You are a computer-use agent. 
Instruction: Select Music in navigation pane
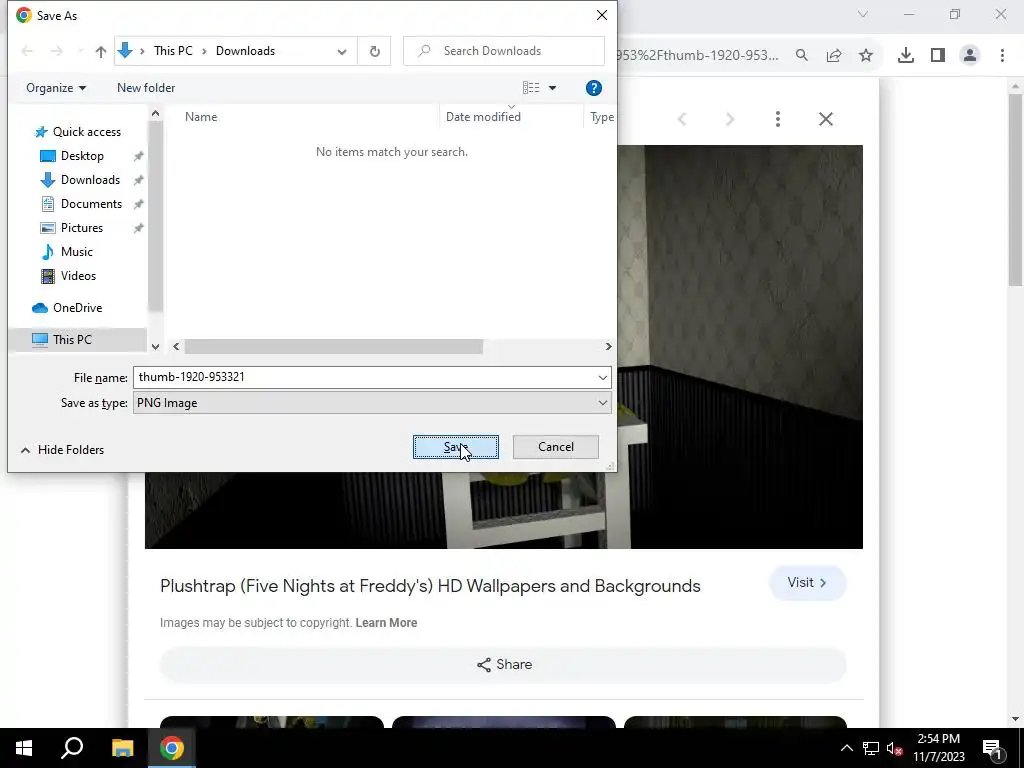point(76,252)
